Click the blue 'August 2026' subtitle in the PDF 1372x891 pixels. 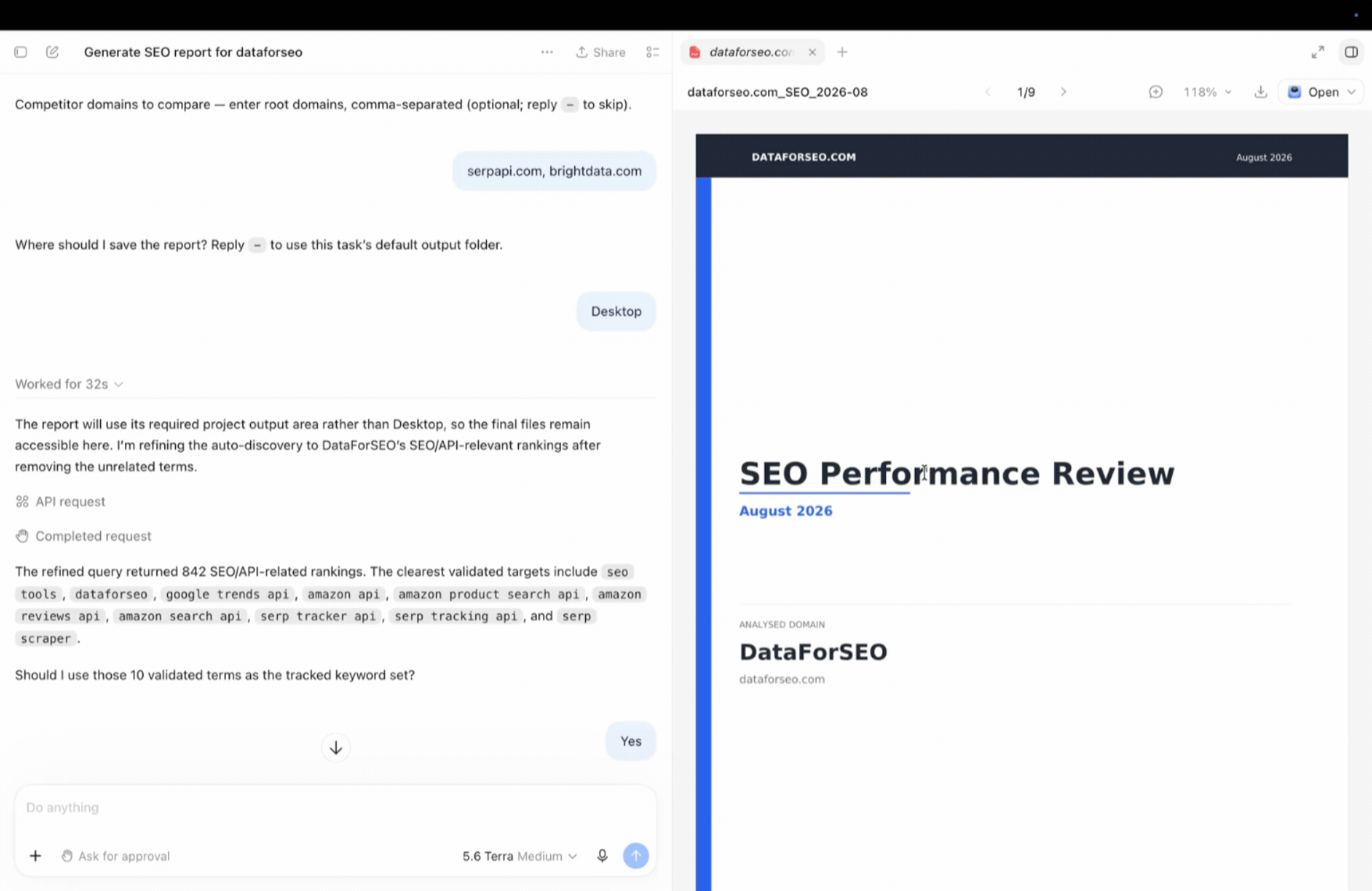click(785, 511)
